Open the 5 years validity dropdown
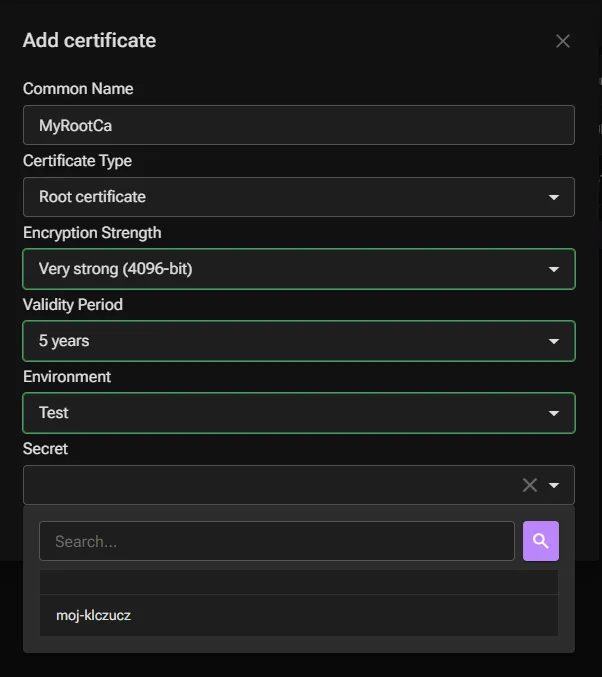Screen dimensions: 602x677 299,341
